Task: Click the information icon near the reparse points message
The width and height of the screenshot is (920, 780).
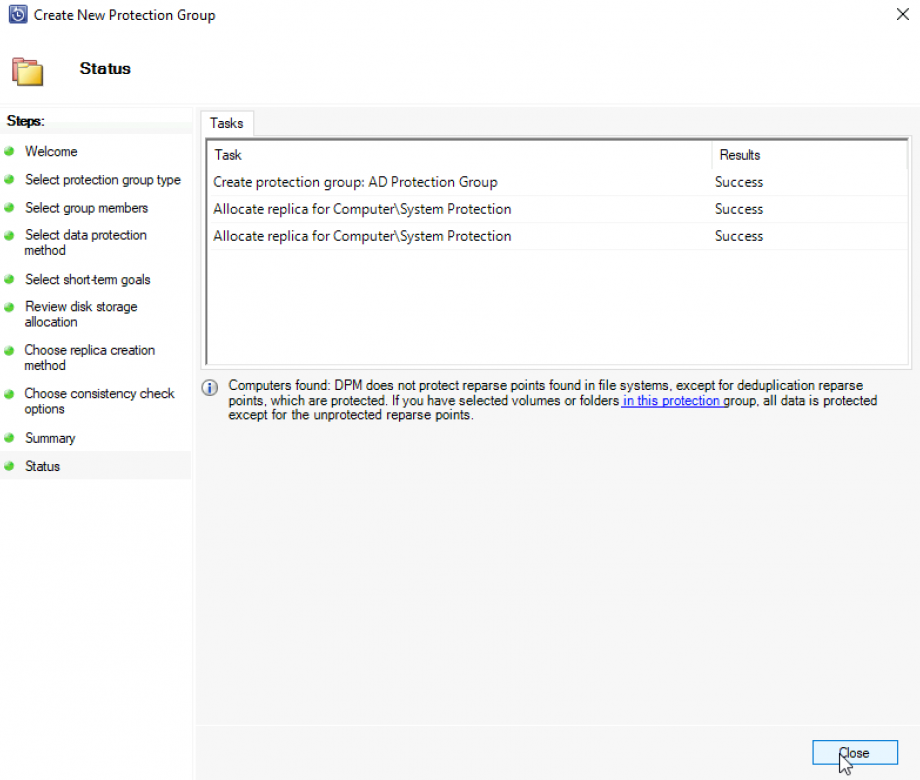Action: click(x=209, y=387)
